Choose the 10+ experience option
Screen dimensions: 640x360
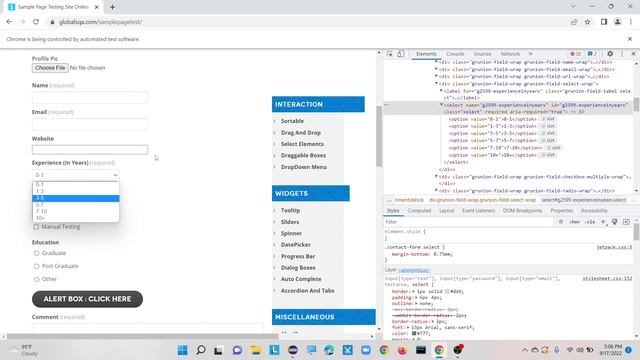coord(76,218)
